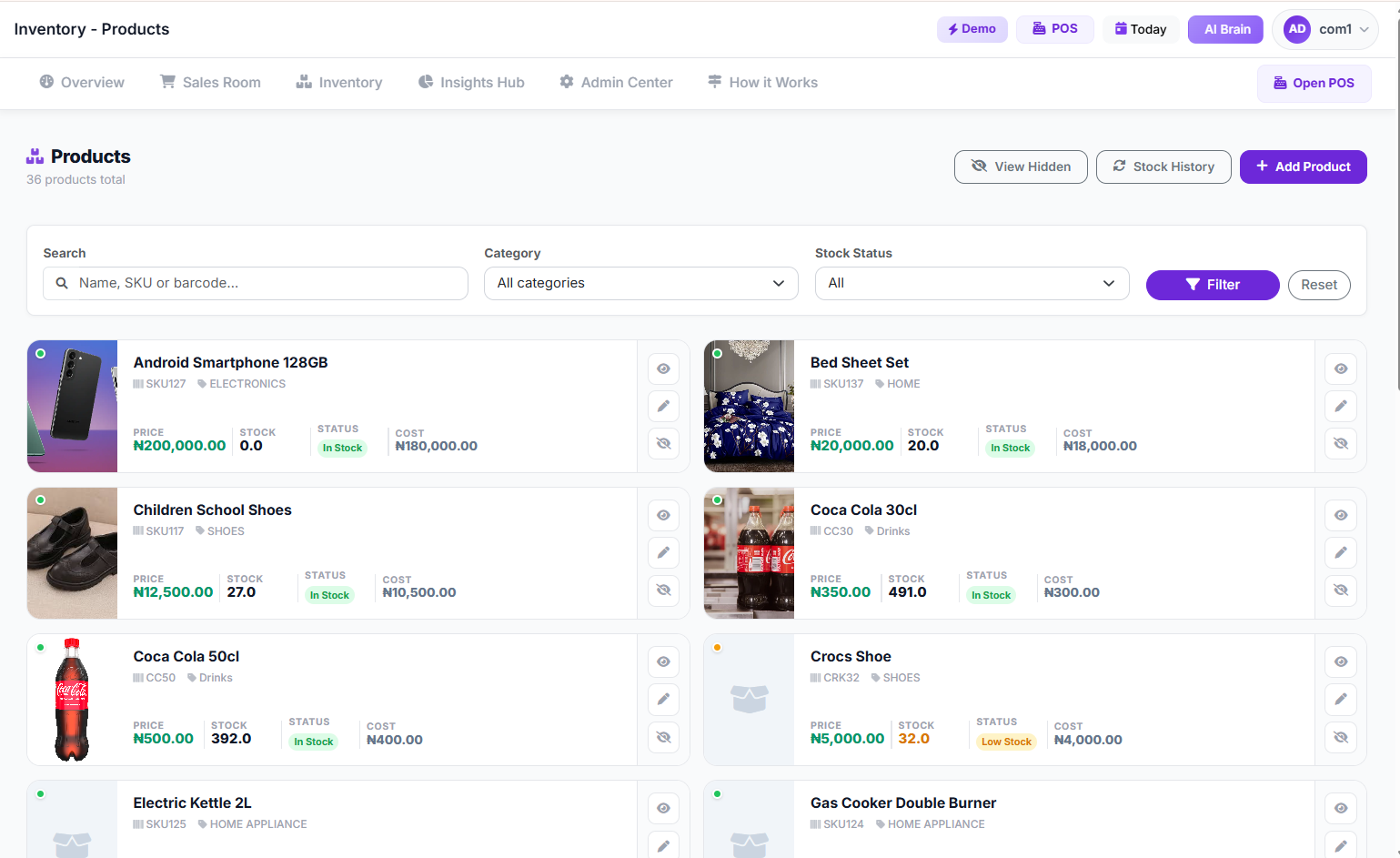The image size is (1400, 858).
Task: Click the 36 products total text
Action: [x=76, y=180]
